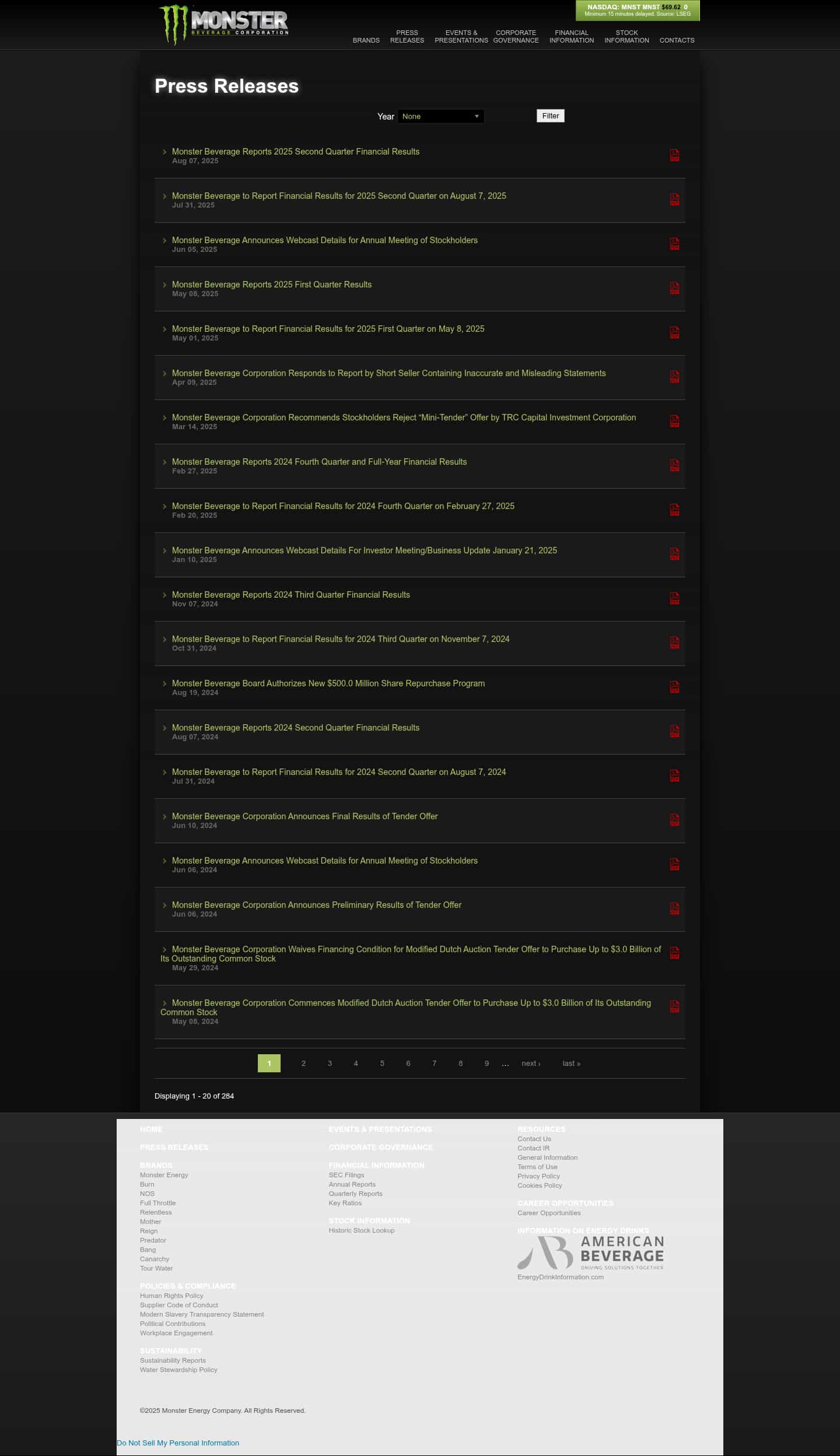Screen dimensions: 840x1456
Task: Open Water Stewardship Policy footer link
Action: [178, 1370]
